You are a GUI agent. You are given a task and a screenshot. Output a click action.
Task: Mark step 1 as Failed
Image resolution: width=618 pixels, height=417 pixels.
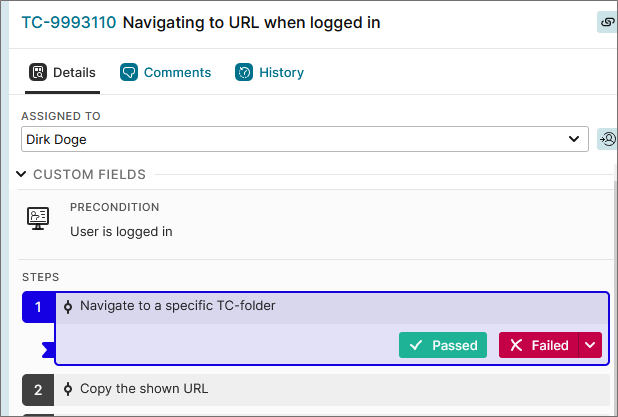[539, 345]
